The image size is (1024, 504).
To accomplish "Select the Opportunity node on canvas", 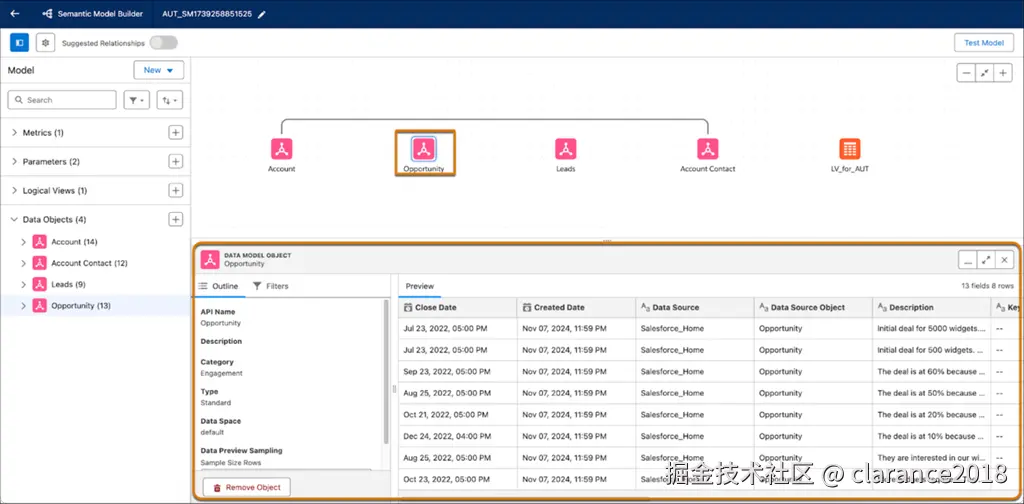I will [x=424, y=149].
